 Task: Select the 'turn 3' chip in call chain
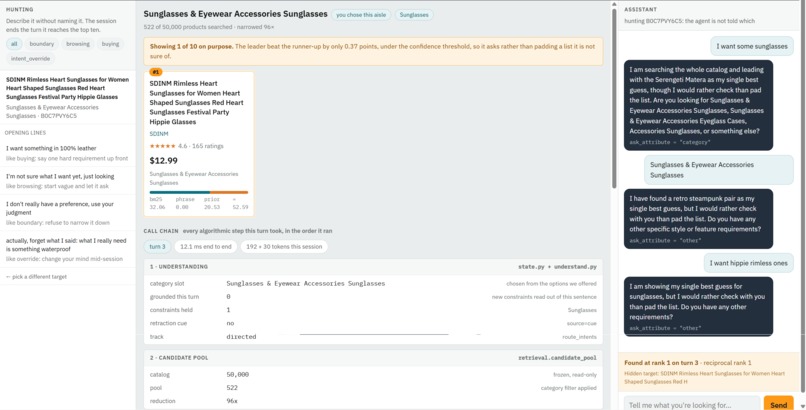[x=157, y=247]
